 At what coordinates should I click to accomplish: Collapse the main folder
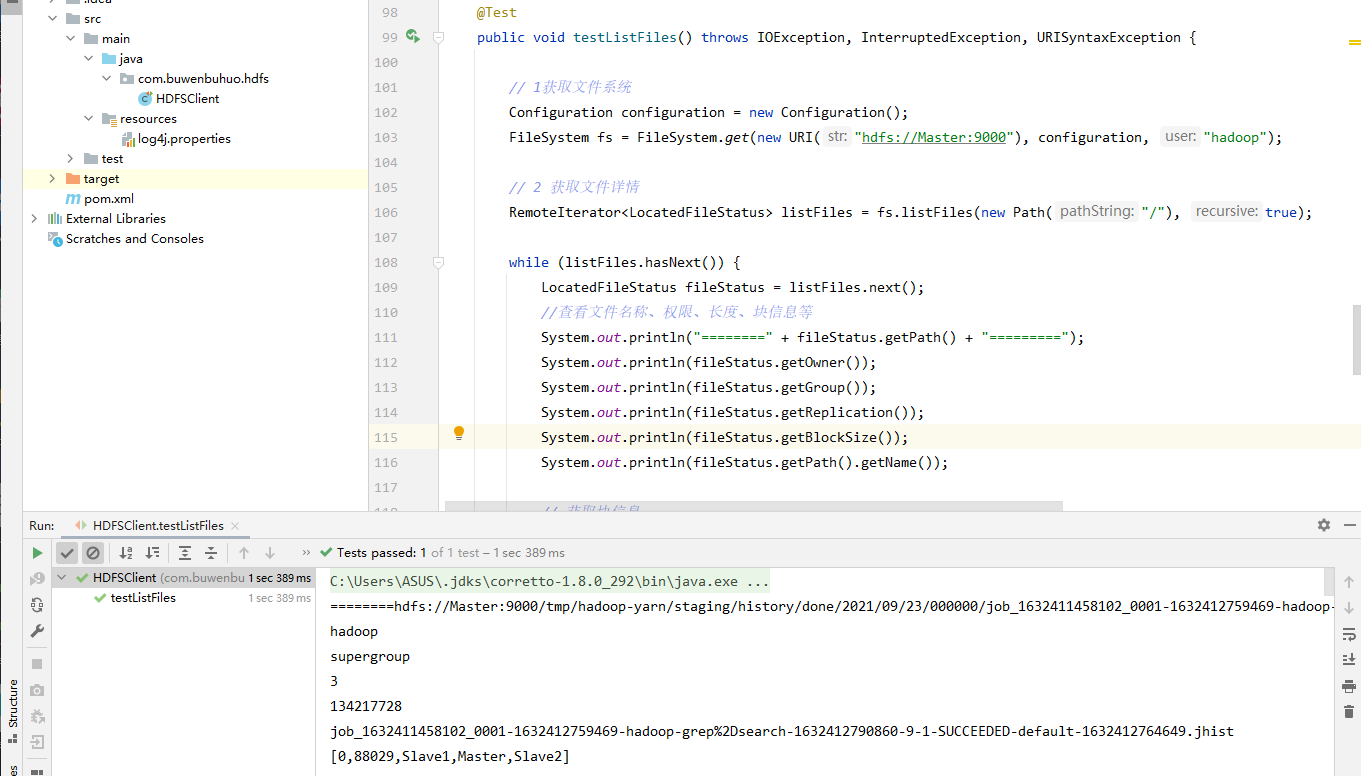[x=71, y=38]
